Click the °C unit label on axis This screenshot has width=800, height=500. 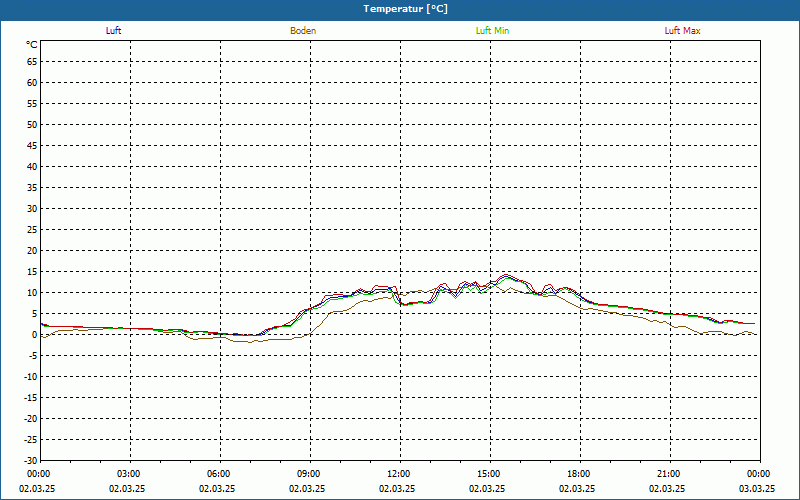pos(32,45)
